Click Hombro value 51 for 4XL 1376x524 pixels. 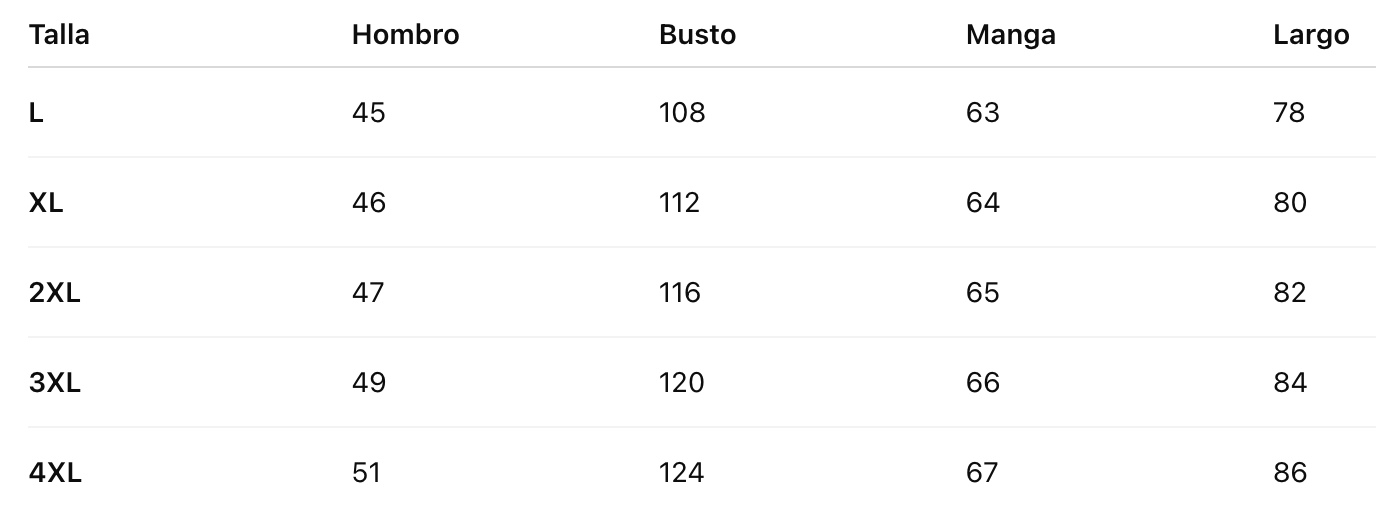point(366,473)
